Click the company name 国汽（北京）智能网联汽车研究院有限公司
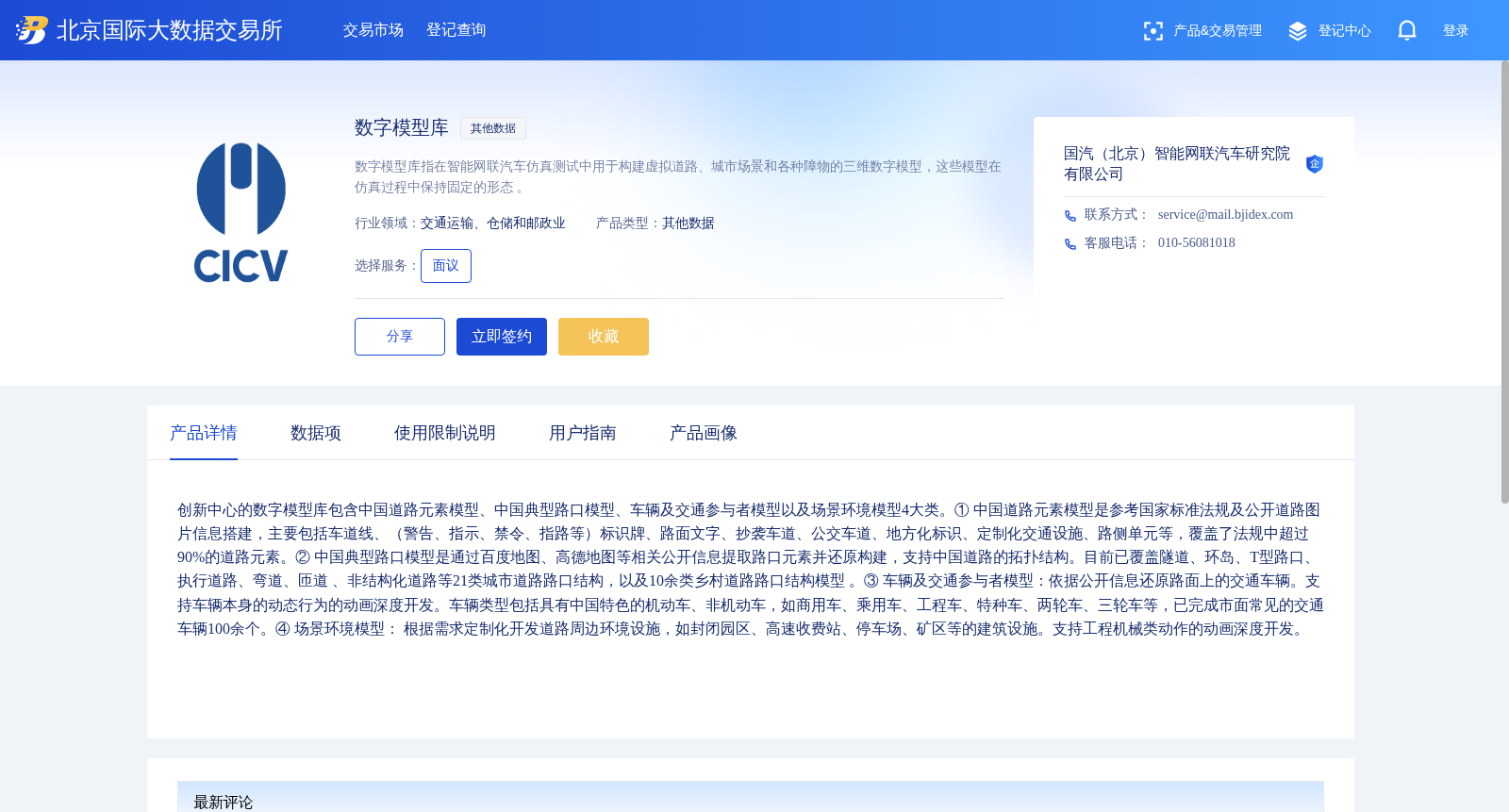Image resolution: width=1509 pixels, height=812 pixels. point(1177,163)
